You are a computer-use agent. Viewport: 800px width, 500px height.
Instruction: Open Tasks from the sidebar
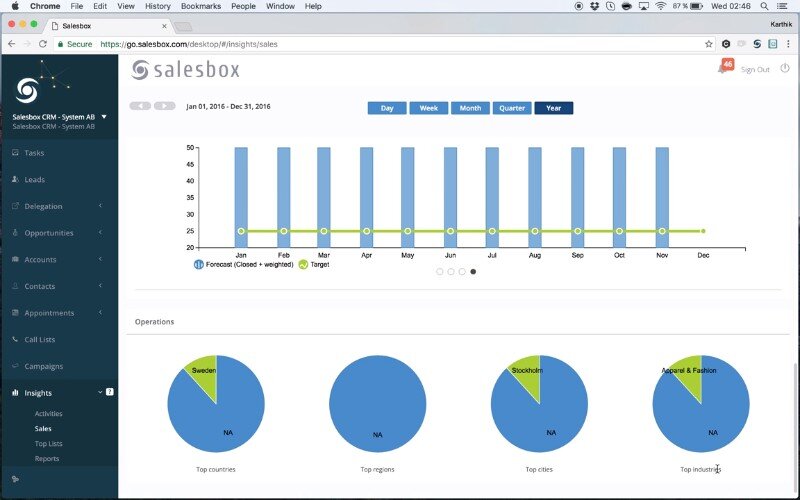coord(34,153)
